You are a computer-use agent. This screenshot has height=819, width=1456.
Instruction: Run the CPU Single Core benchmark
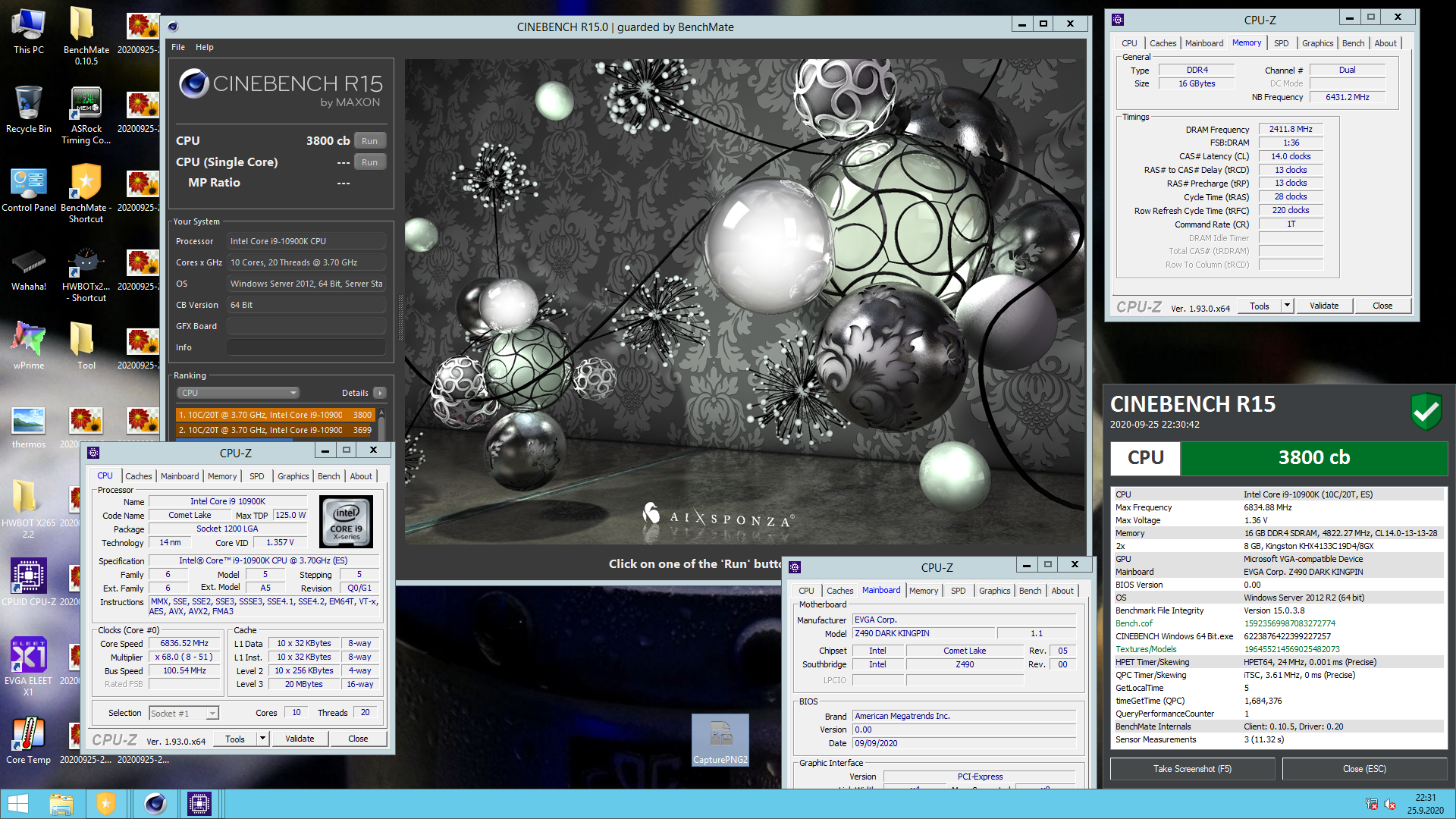(x=369, y=162)
